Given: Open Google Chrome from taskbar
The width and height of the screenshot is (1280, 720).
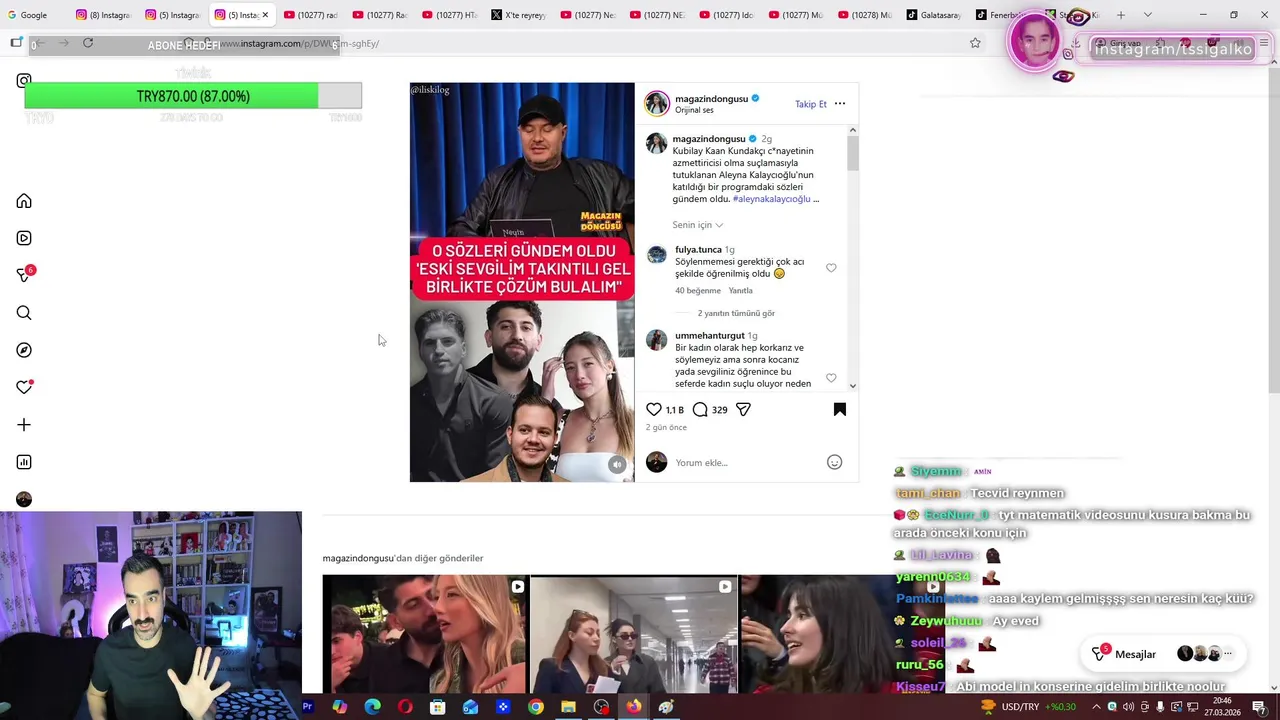Looking at the screenshot, I should [x=536, y=707].
